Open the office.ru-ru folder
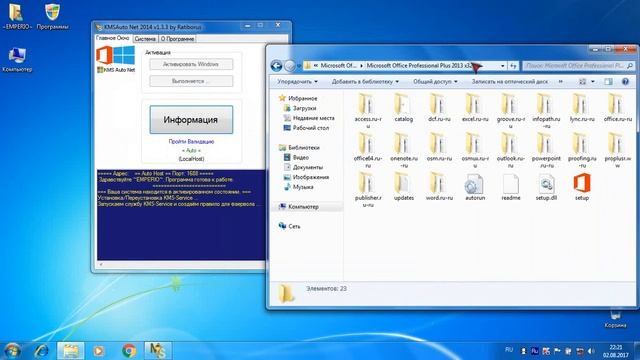The width and height of the screenshot is (640, 360). click(617, 108)
